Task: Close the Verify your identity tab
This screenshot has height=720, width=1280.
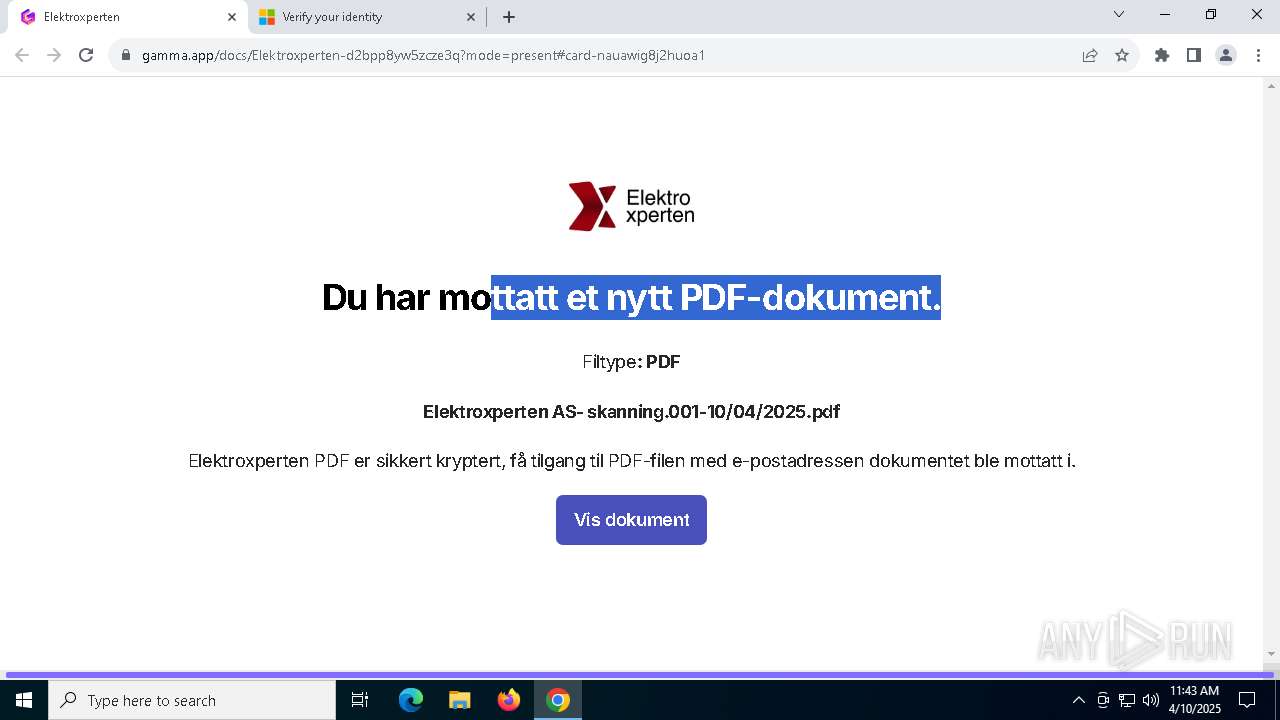Action: [472, 17]
